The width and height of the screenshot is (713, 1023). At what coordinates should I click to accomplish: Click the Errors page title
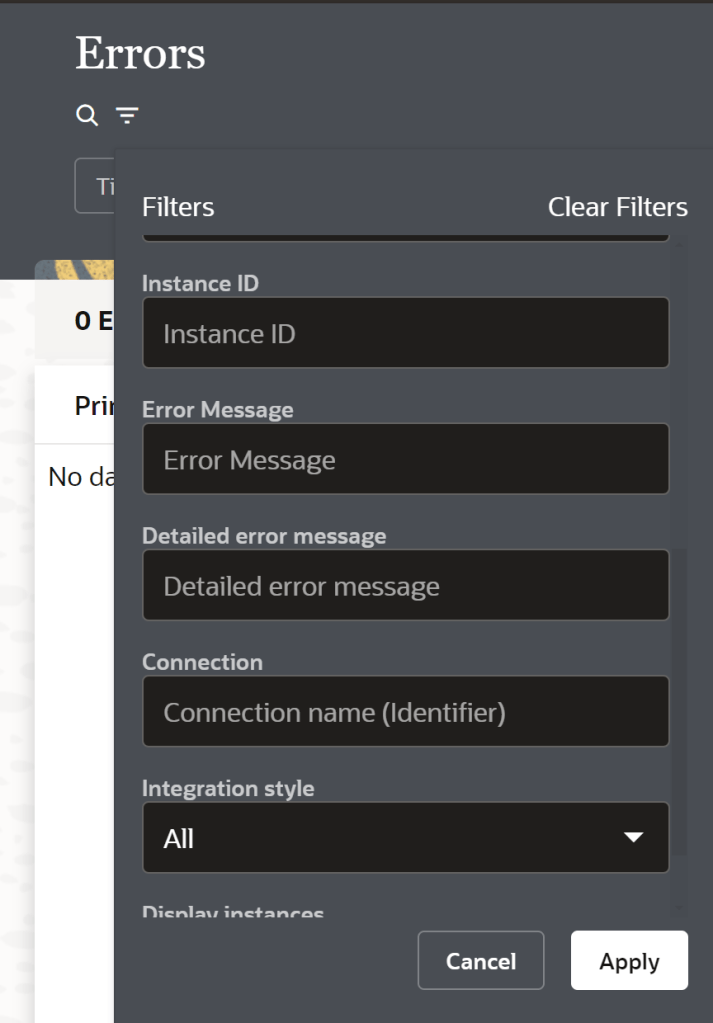[x=140, y=54]
